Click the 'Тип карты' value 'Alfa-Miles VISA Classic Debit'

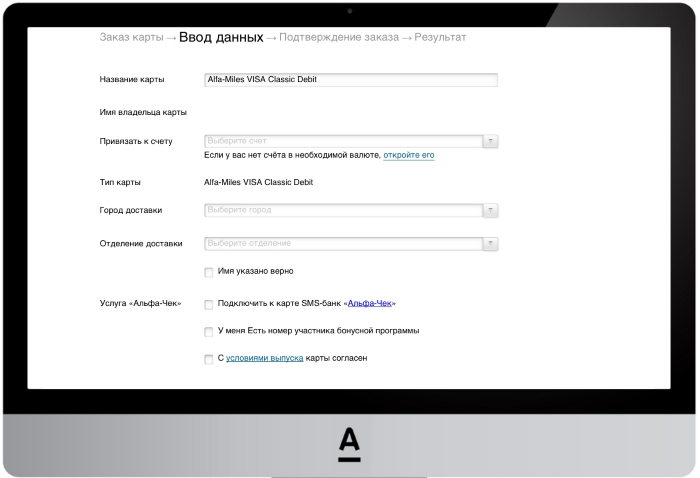pos(258,182)
